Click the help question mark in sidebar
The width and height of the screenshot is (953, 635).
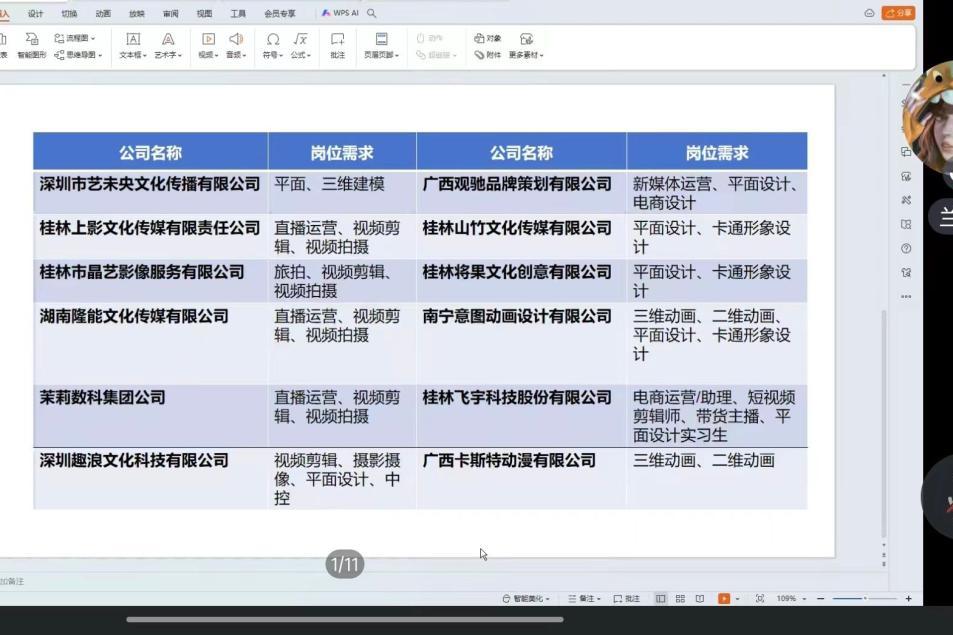click(x=906, y=248)
